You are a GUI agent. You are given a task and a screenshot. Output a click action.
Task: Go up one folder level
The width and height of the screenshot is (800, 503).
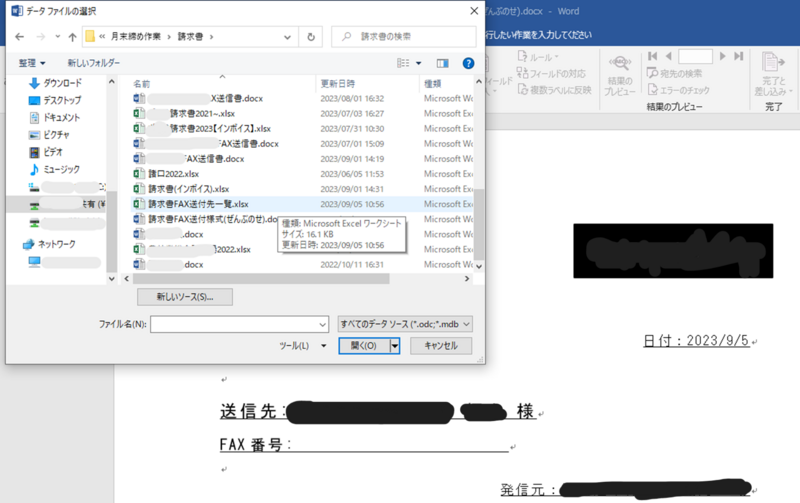click(72, 37)
